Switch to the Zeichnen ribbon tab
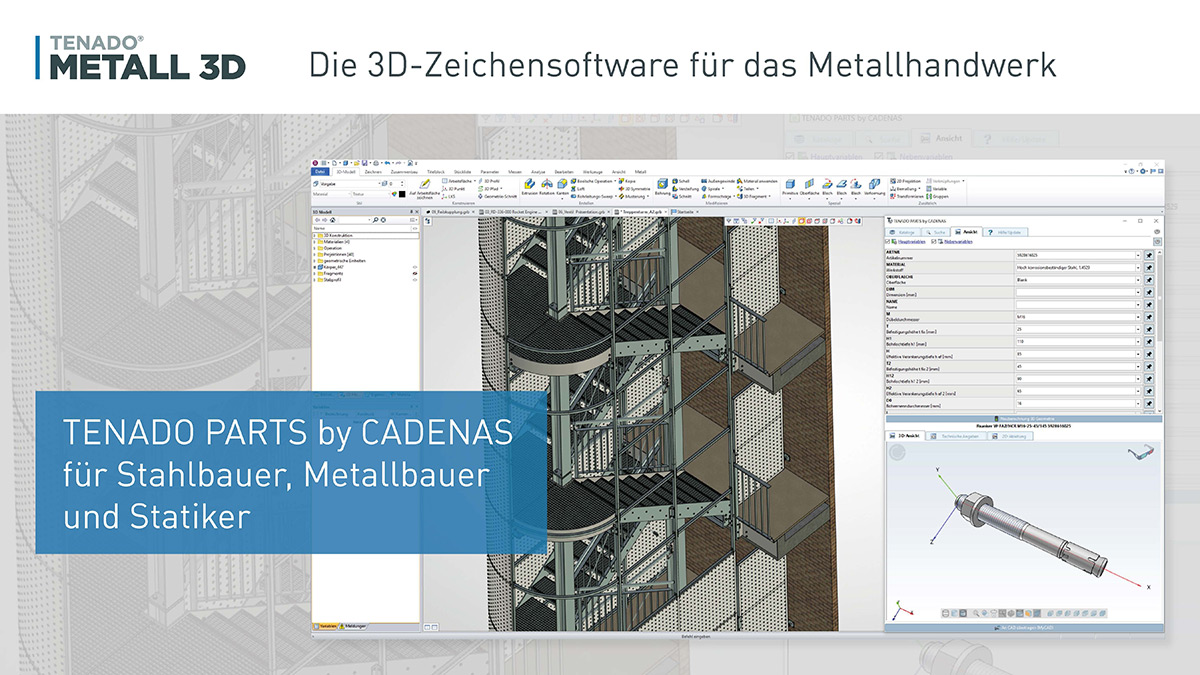Image resolution: width=1200 pixels, height=675 pixels. pyautogui.click(x=373, y=172)
